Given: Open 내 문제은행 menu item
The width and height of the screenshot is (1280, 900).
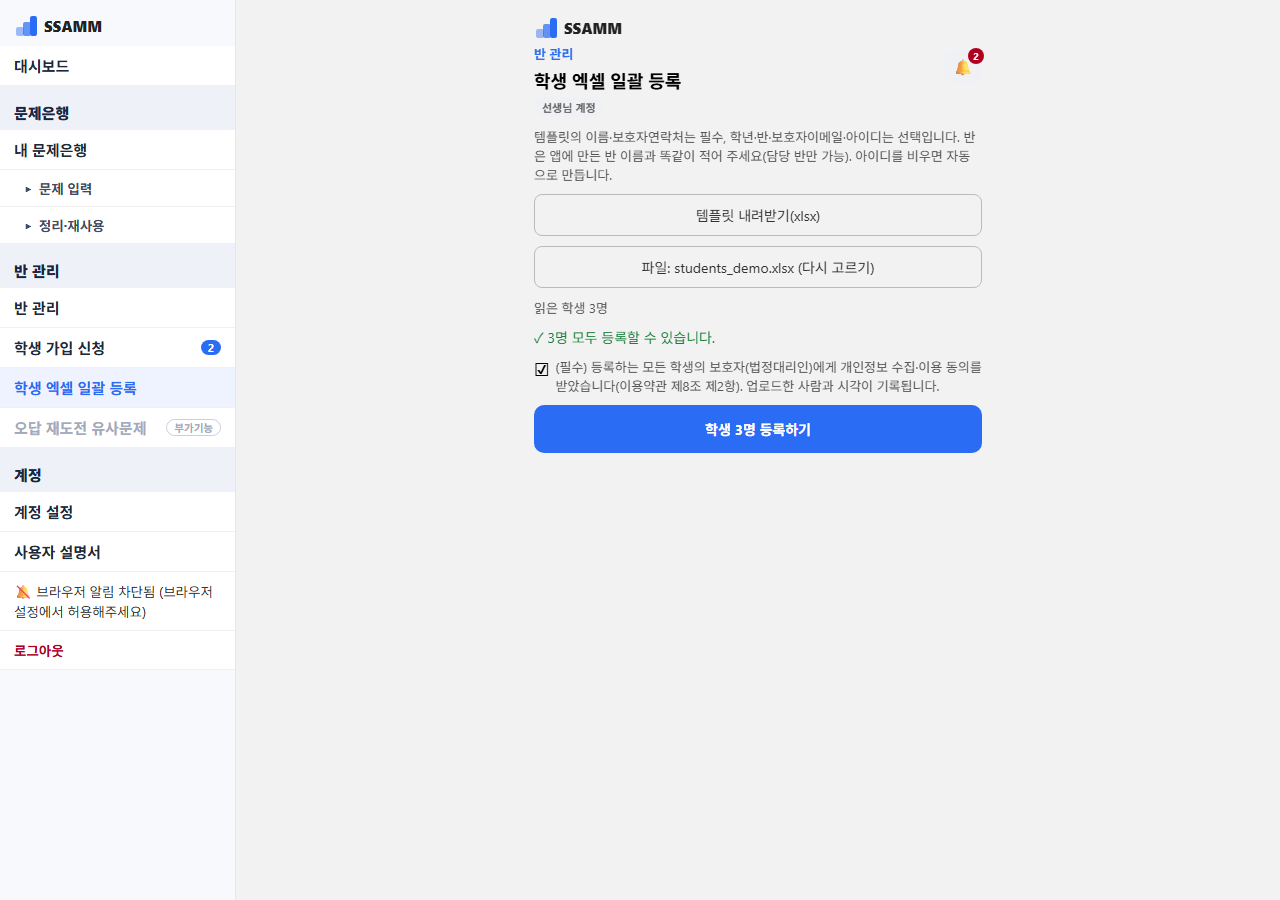Looking at the screenshot, I should (x=117, y=150).
